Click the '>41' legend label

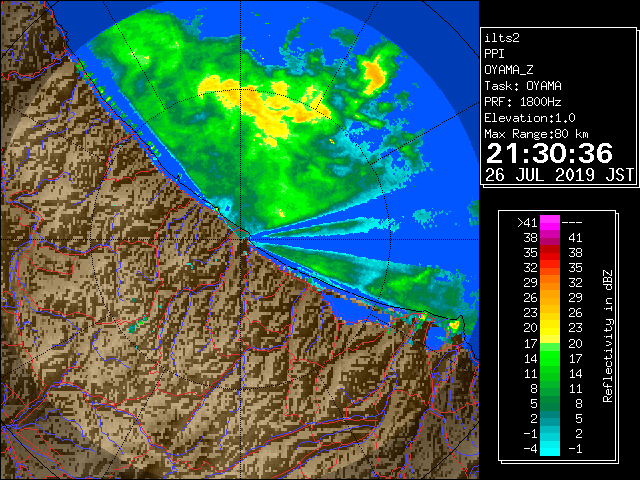527,222
